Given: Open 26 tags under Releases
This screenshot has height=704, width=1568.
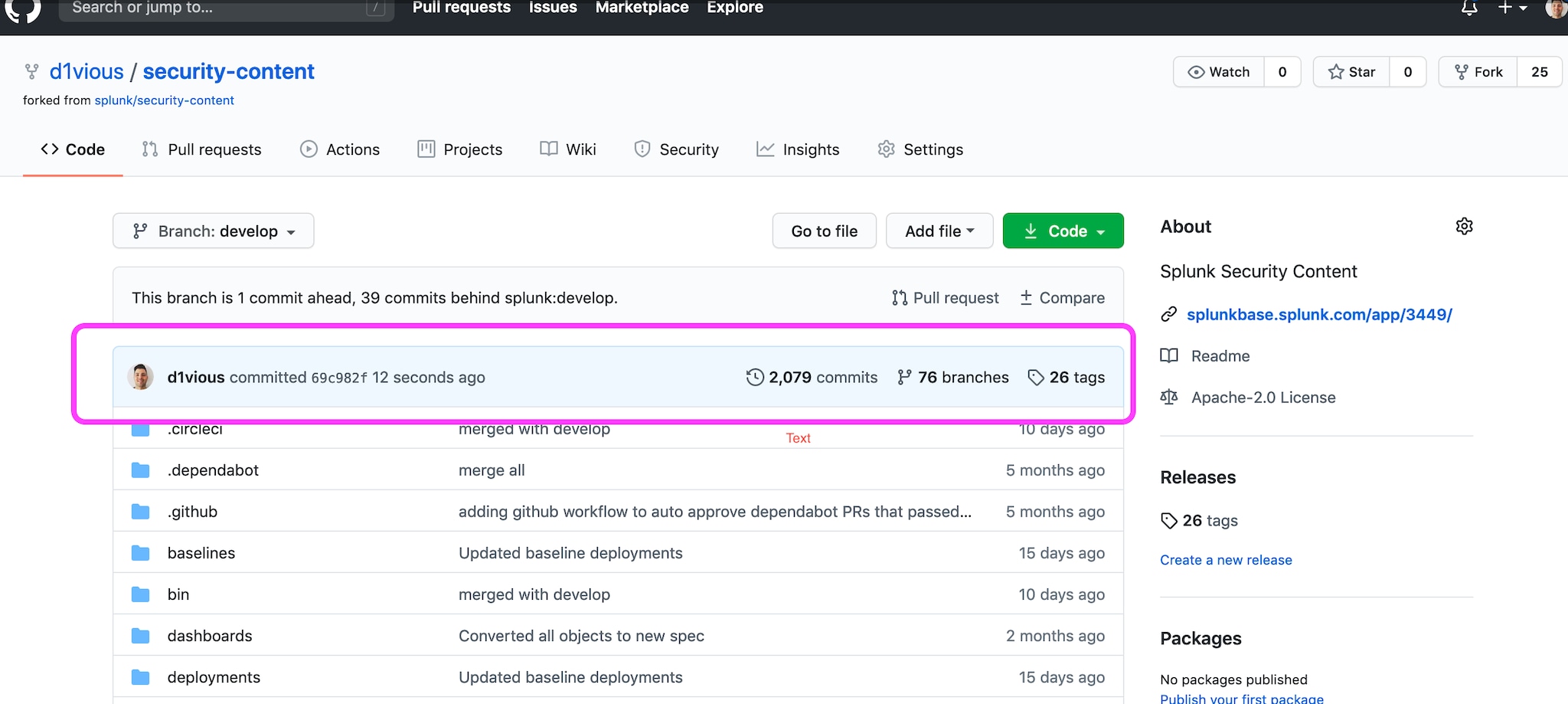Looking at the screenshot, I should click(x=1200, y=521).
